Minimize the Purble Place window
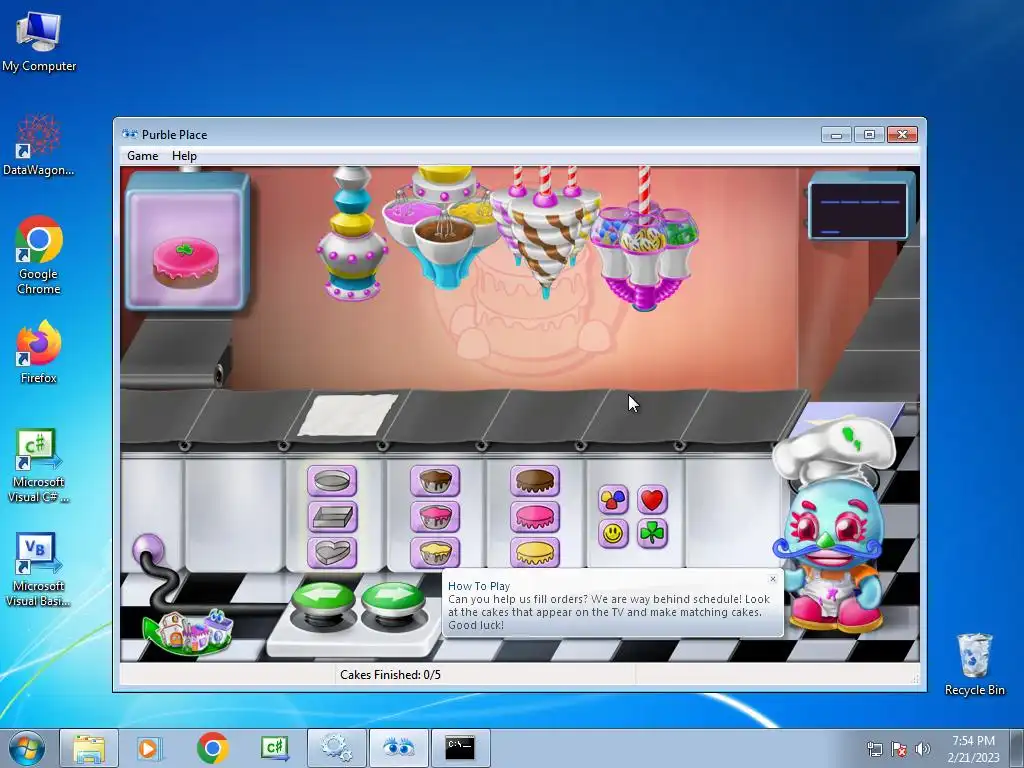This screenshot has width=1024, height=768. click(x=836, y=135)
